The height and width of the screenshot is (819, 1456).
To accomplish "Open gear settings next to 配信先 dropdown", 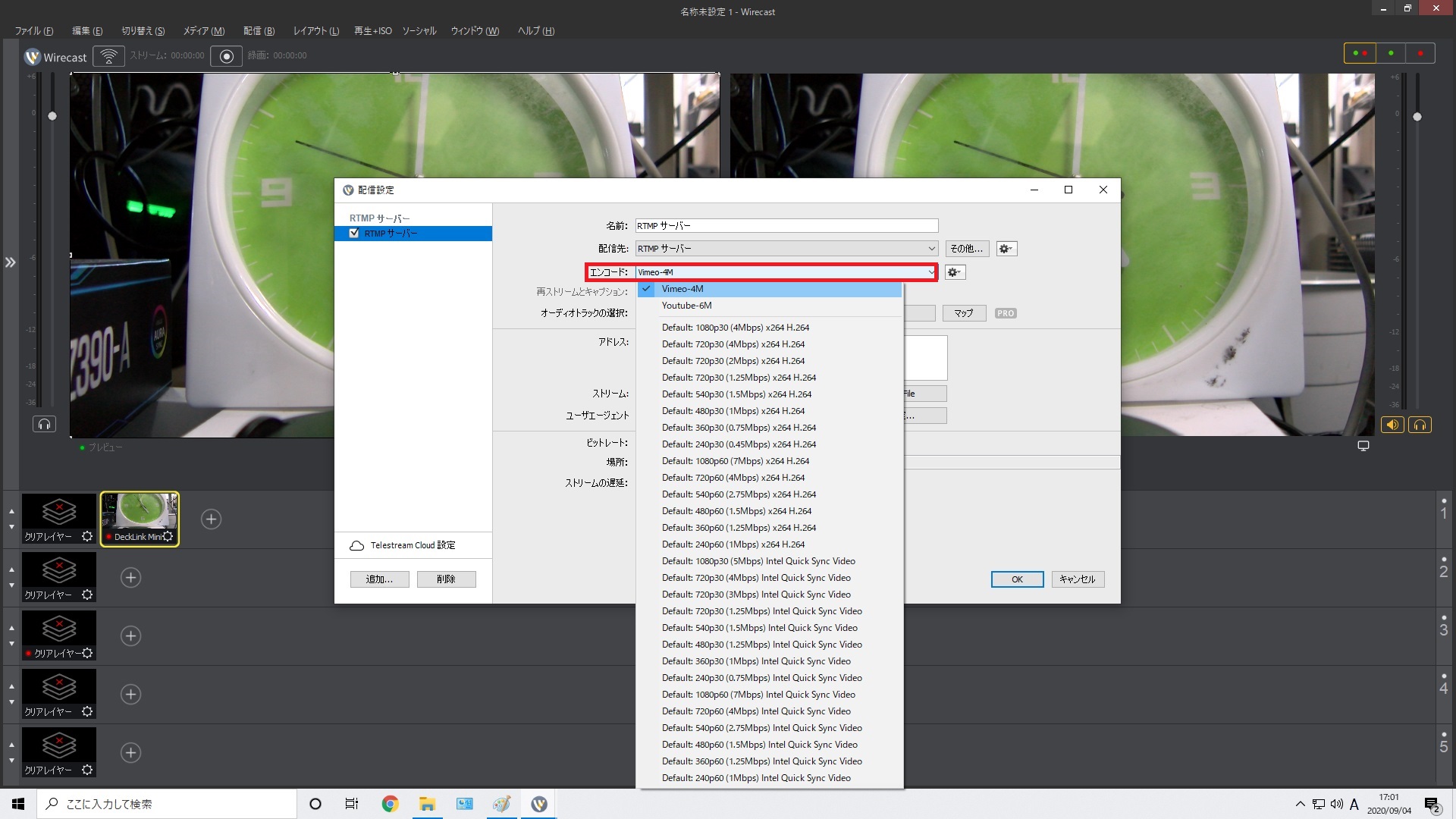I will point(1006,249).
